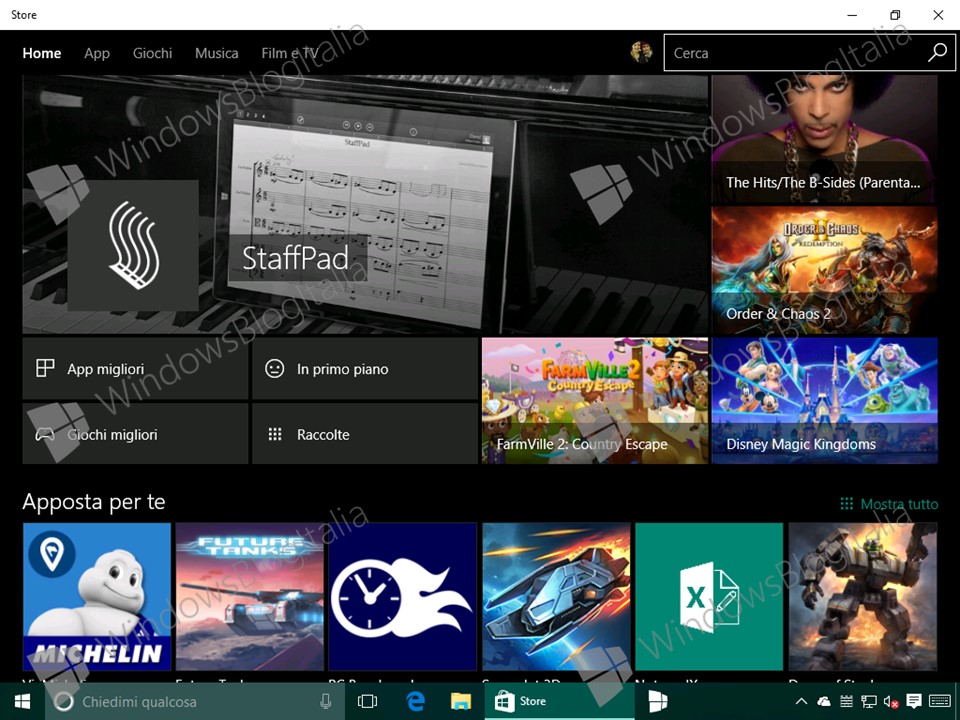Open the Giochi migliori list
Viewport: 960px width, 720px height.
[135, 433]
